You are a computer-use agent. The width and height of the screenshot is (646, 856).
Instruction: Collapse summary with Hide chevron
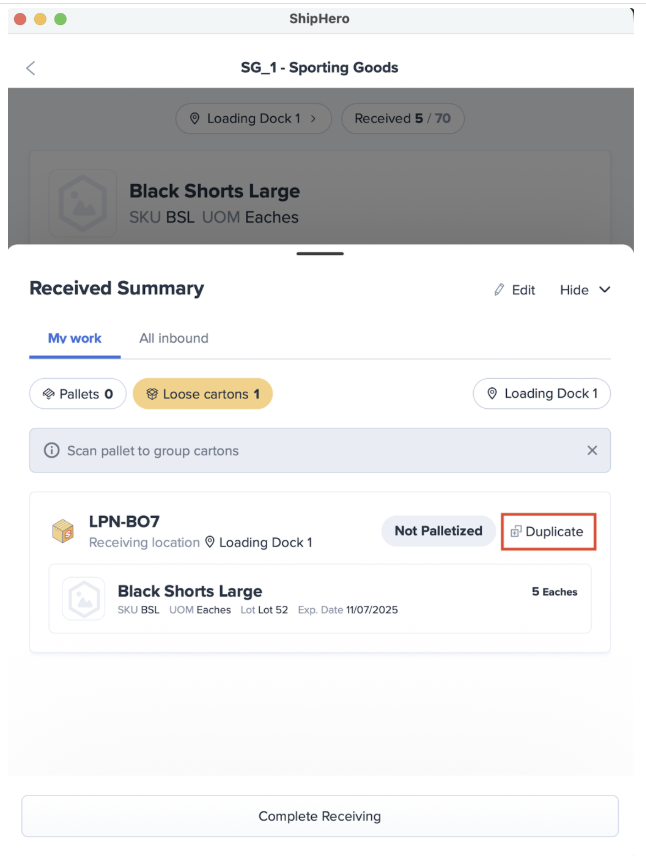tap(603, 290)
